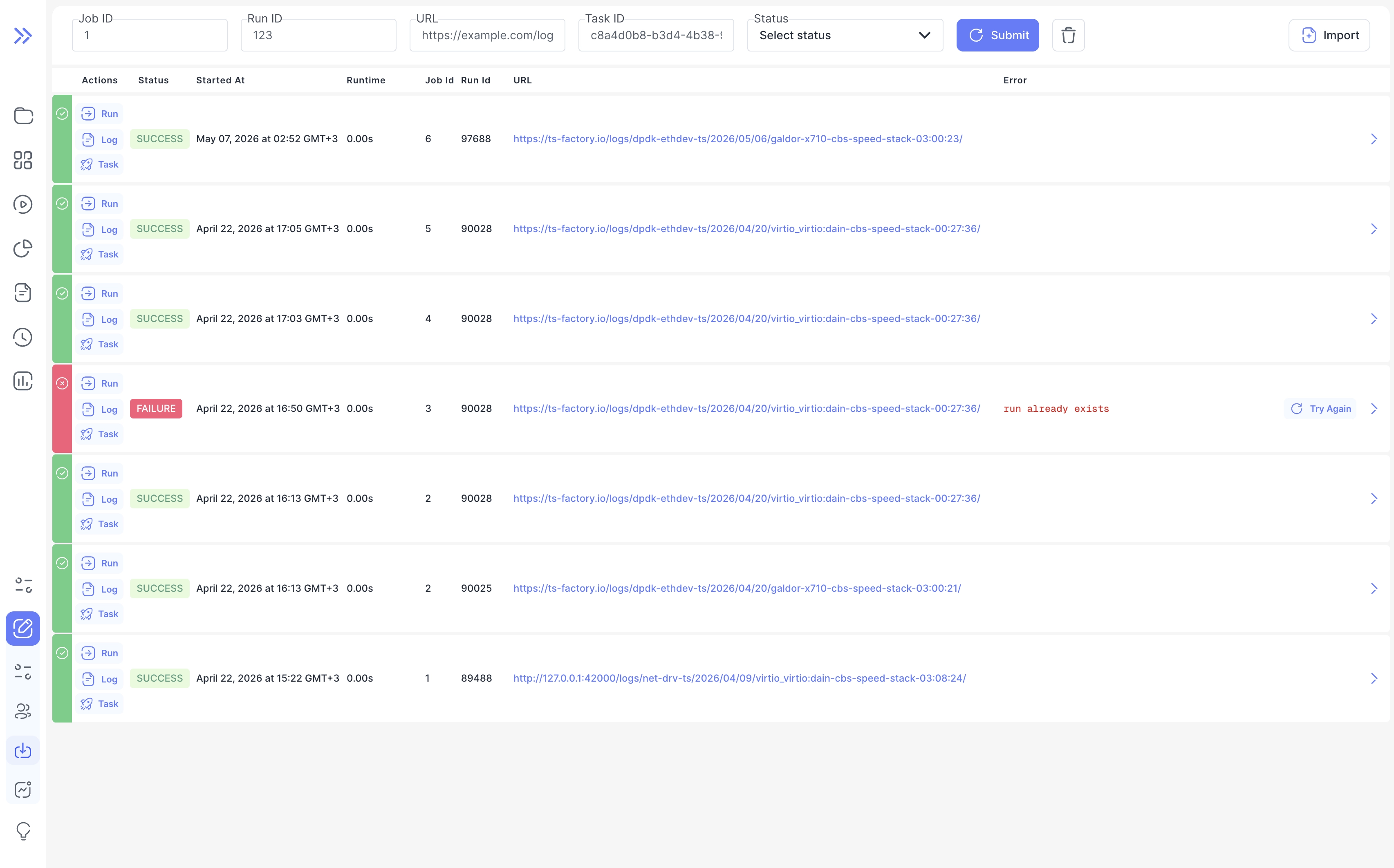1394x868 pixels.
Task: Open the users group icon in sidebar
Action: click(x=23, y=711)
